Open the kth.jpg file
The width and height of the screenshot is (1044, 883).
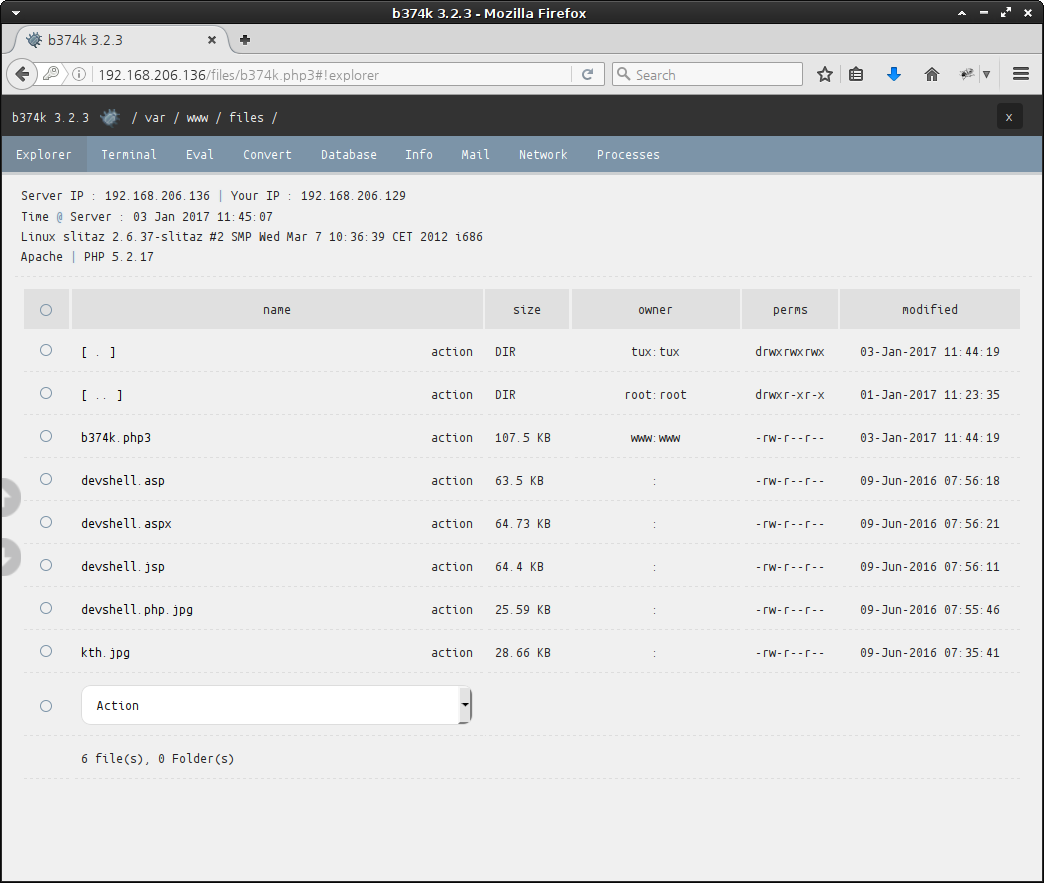pyautogui.click(x=105, y=653)
